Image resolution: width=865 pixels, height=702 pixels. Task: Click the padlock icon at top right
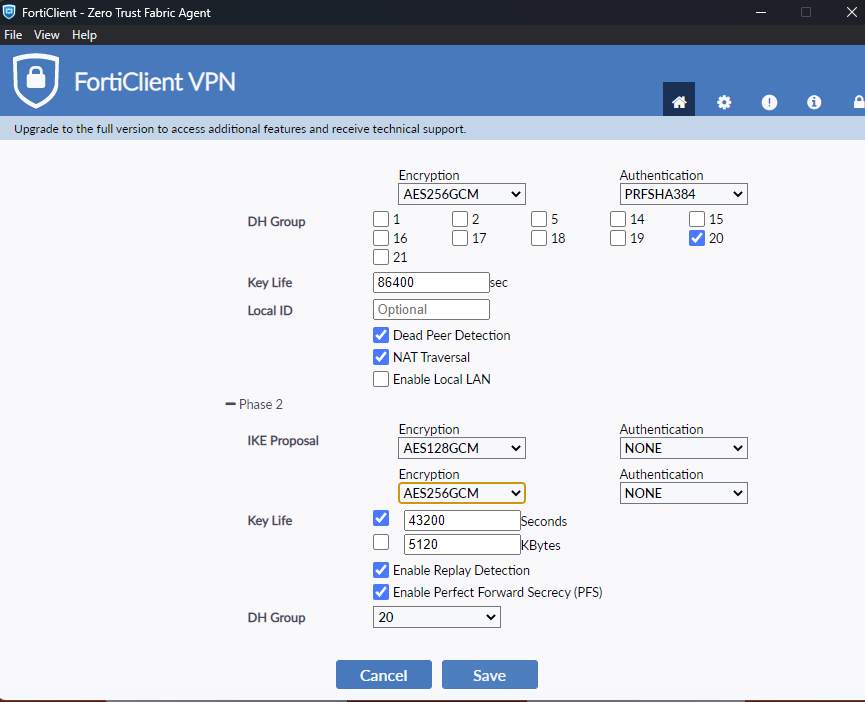[859, 101]
